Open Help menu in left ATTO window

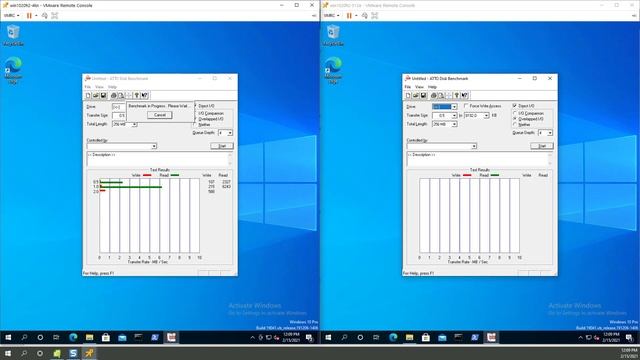[x=112, y=87]
